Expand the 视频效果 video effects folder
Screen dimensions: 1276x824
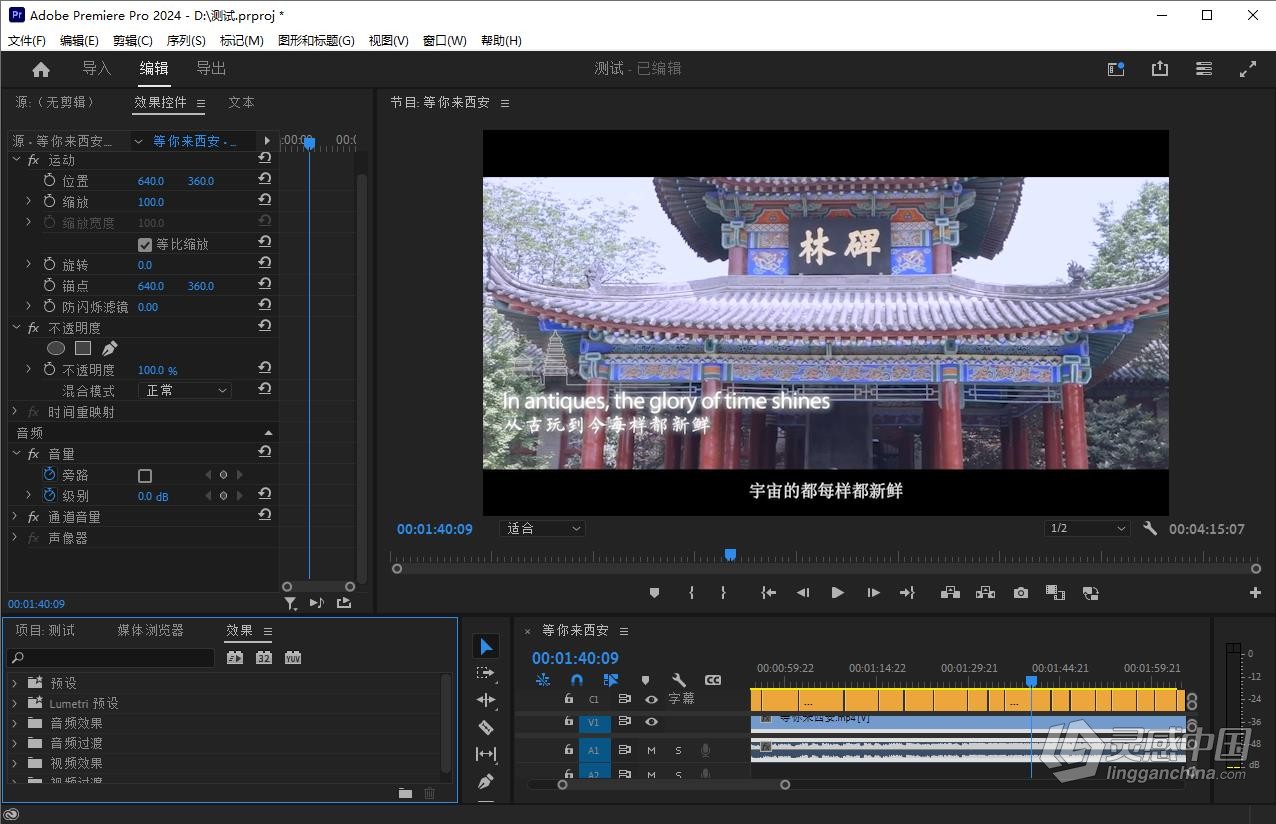15,763
